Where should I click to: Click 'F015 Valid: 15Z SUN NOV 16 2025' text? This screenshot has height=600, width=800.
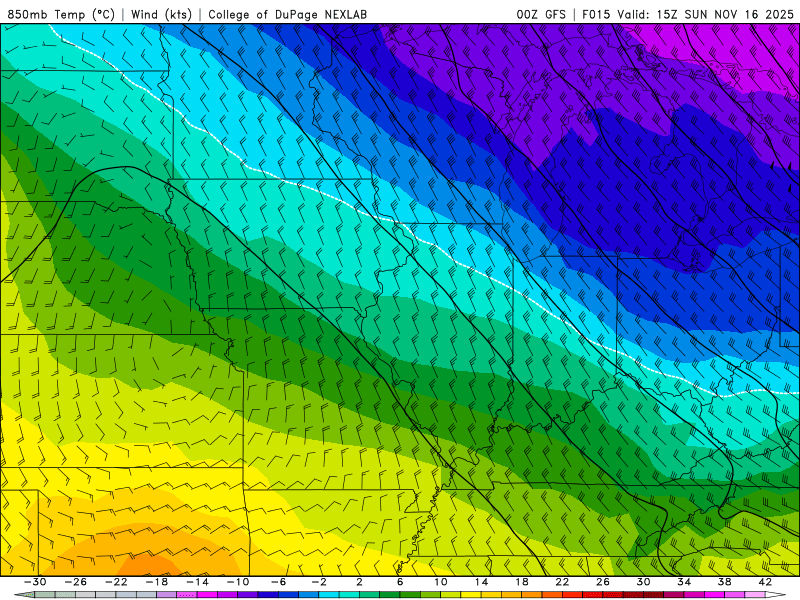click(x=688, y=14)
